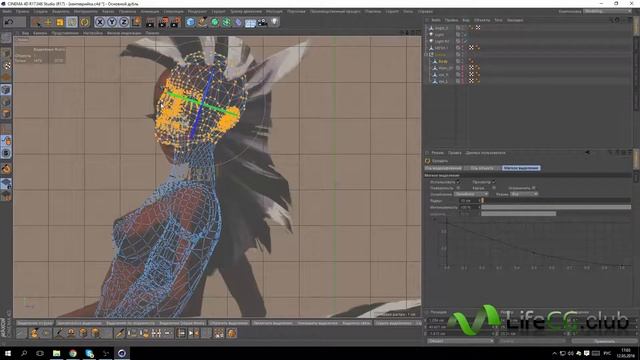Toggle Restrict checkbox in soft selection
Viewport: 640px width, 360px height.
[533, 188]
